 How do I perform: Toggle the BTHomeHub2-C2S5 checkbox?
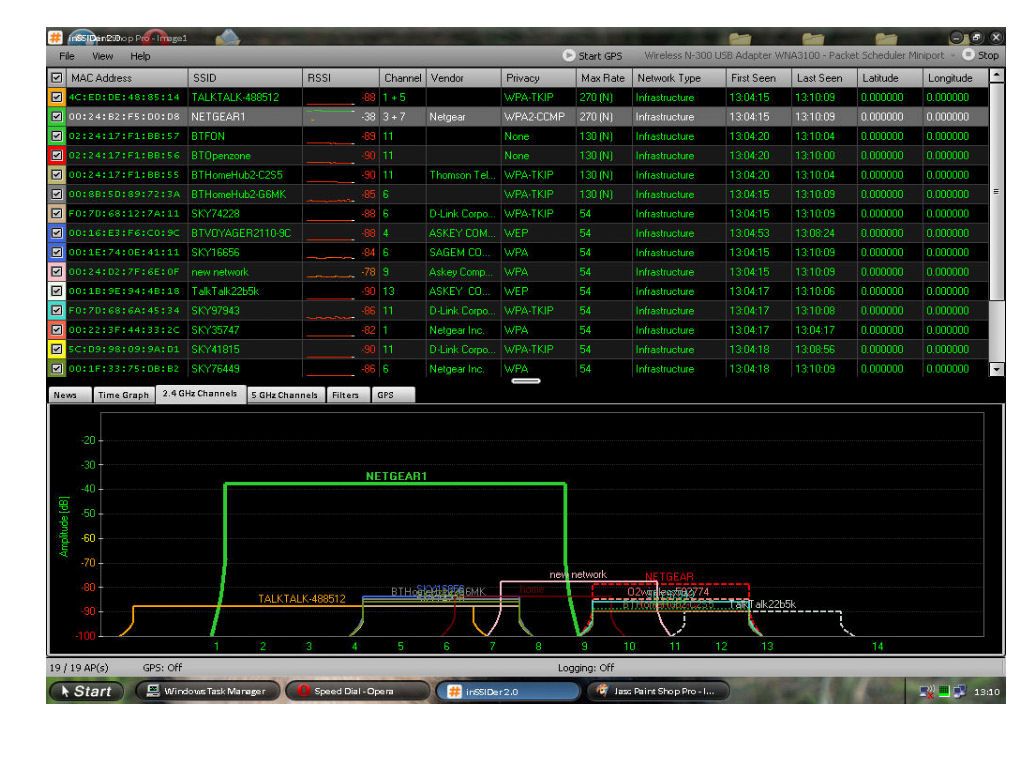coord(57,175)
